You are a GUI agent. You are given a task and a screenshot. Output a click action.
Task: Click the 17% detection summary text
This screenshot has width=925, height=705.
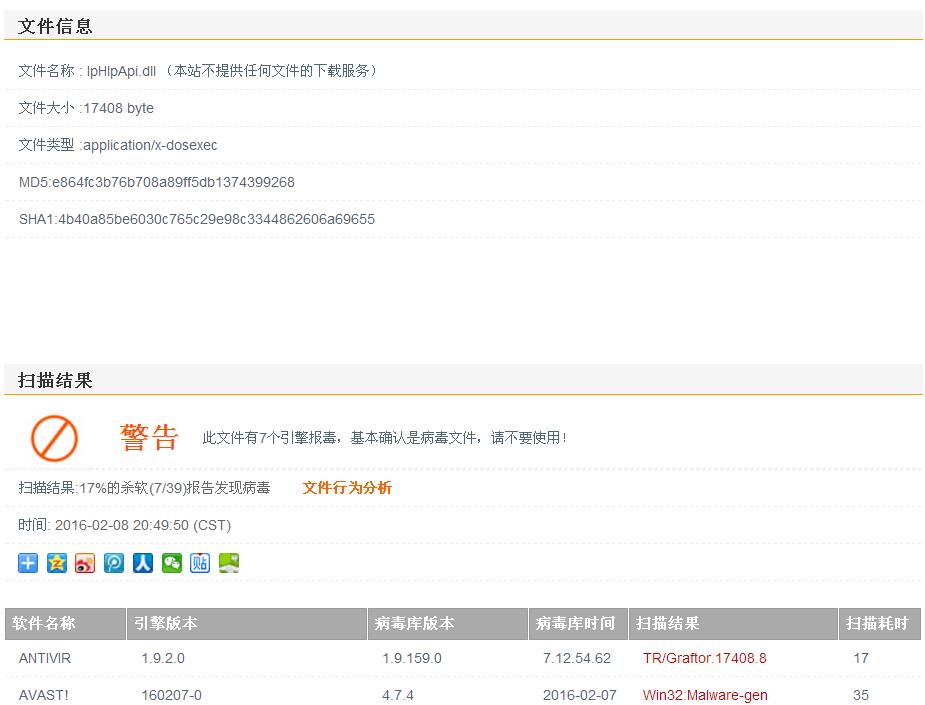pos(144,488)
